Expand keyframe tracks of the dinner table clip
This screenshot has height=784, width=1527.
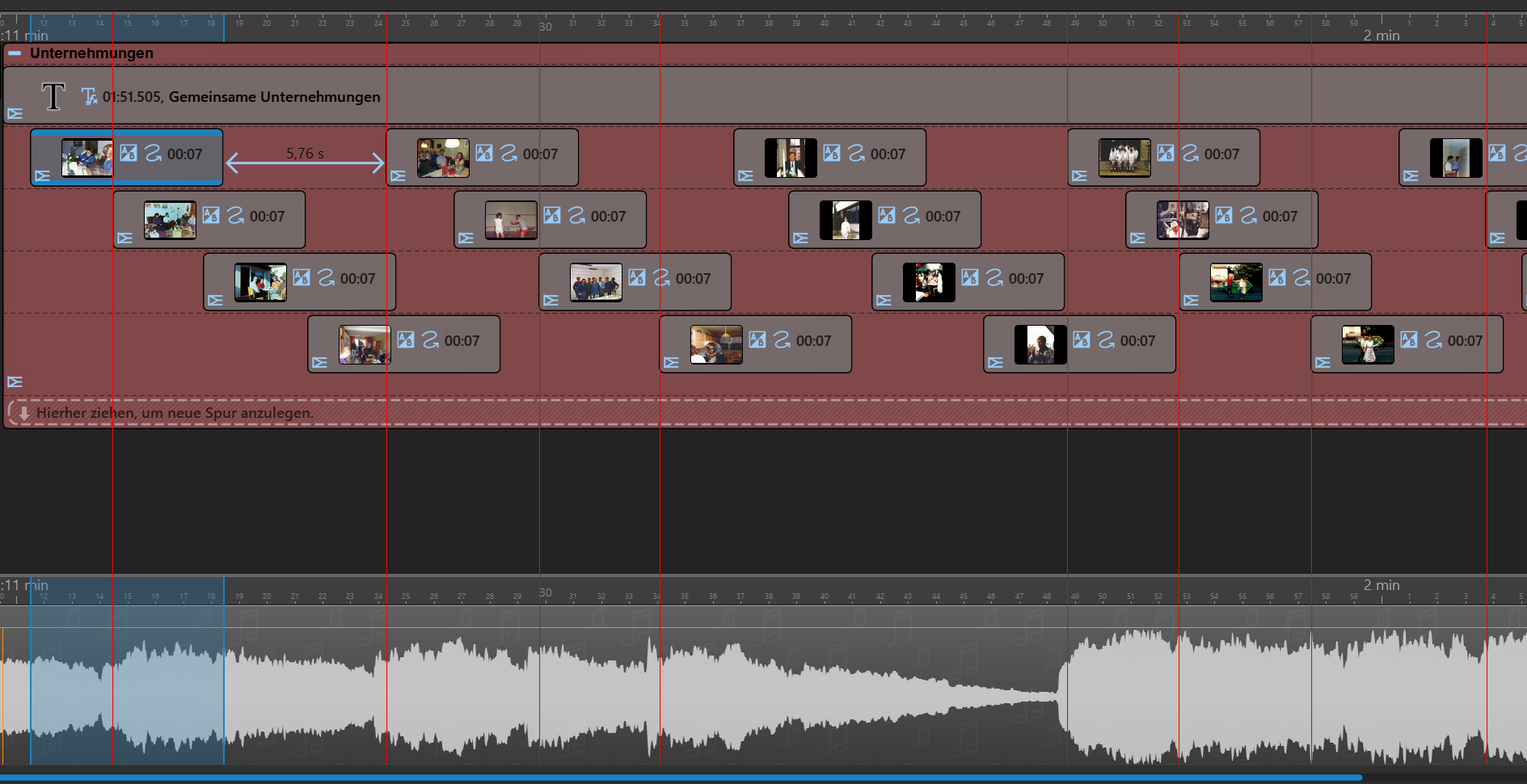(x=399, y=175)
